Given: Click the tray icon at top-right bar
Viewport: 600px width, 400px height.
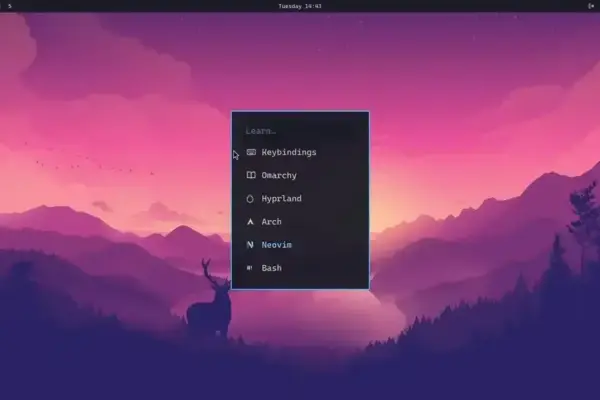Looking at the screenshot, I should [x=591, y=6].
